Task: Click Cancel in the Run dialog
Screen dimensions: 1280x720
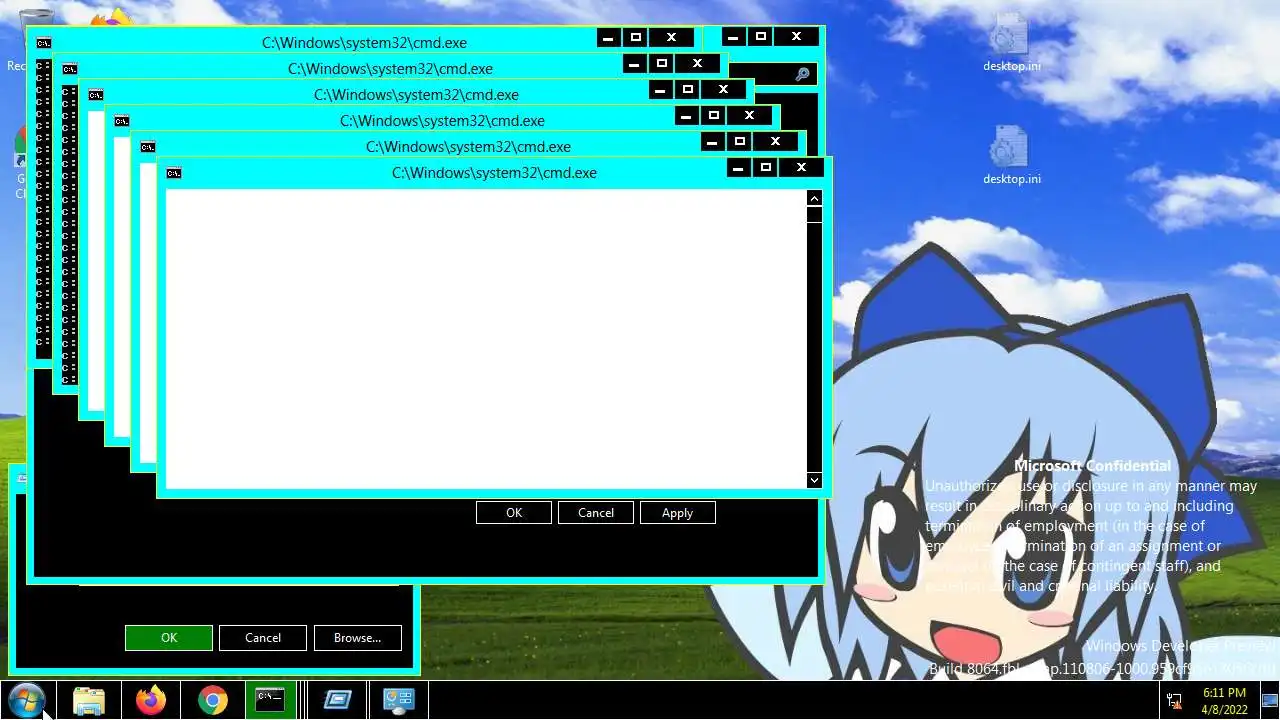Action: tap(263, 638)
